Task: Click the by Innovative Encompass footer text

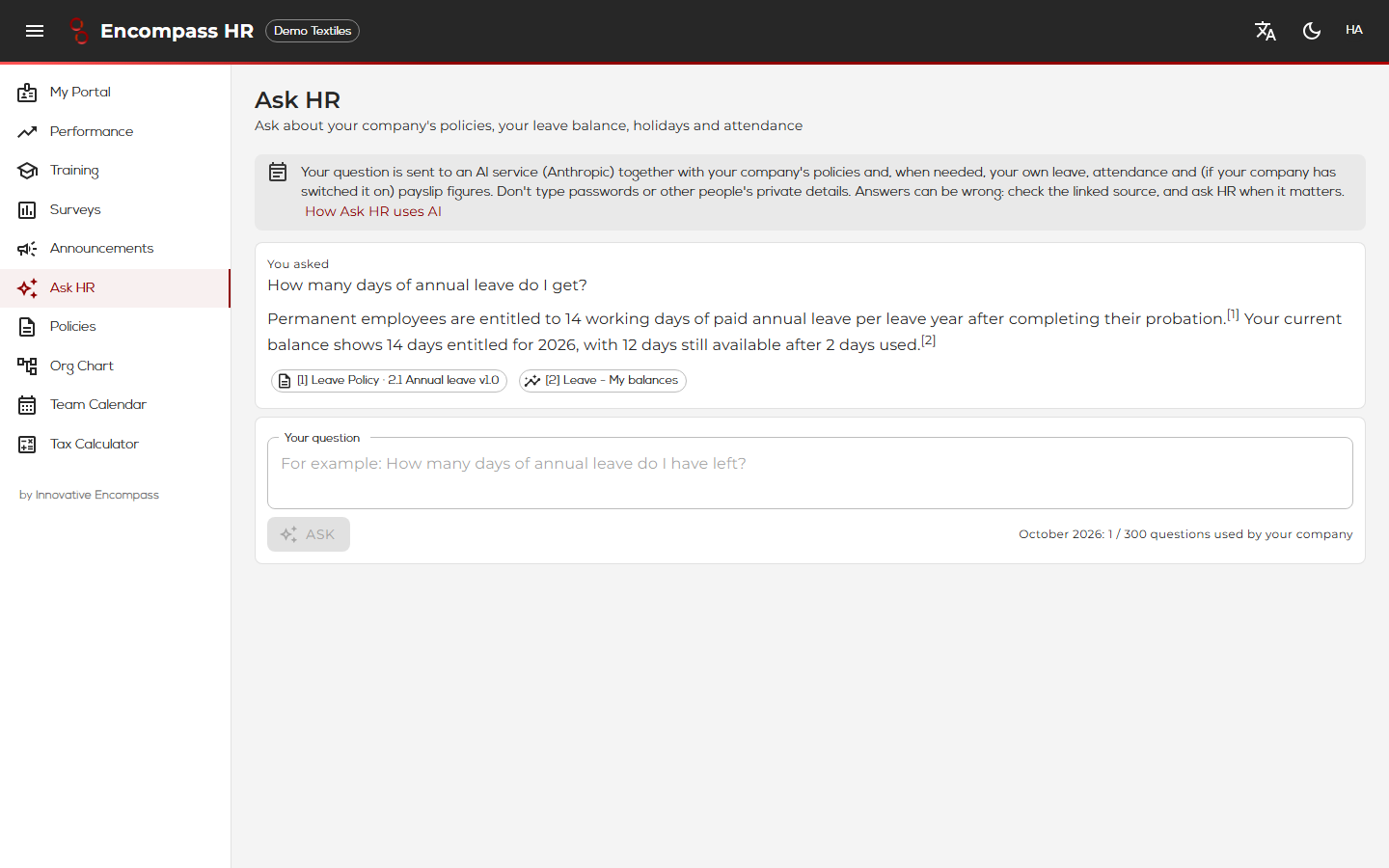Action: (89, 495)
